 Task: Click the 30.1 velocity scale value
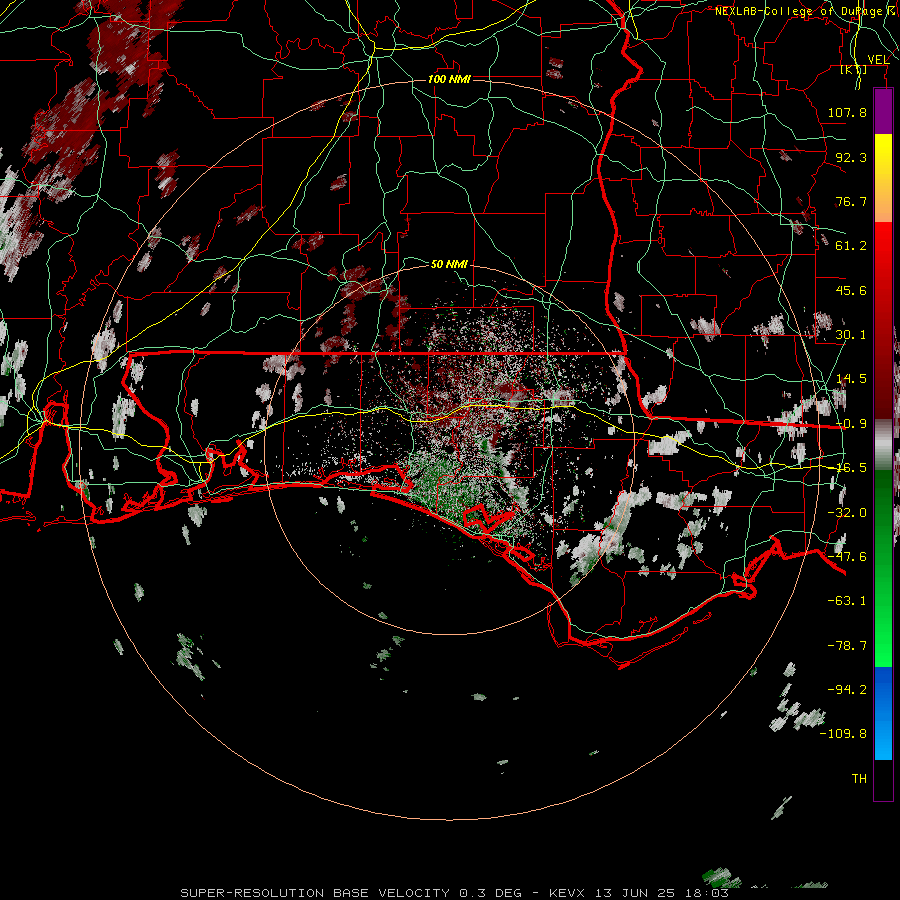click(x=851, y=335)
